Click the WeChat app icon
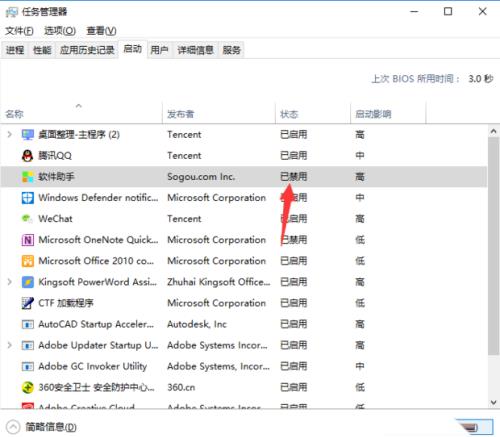500x437 pixels. tap(27, 219)
